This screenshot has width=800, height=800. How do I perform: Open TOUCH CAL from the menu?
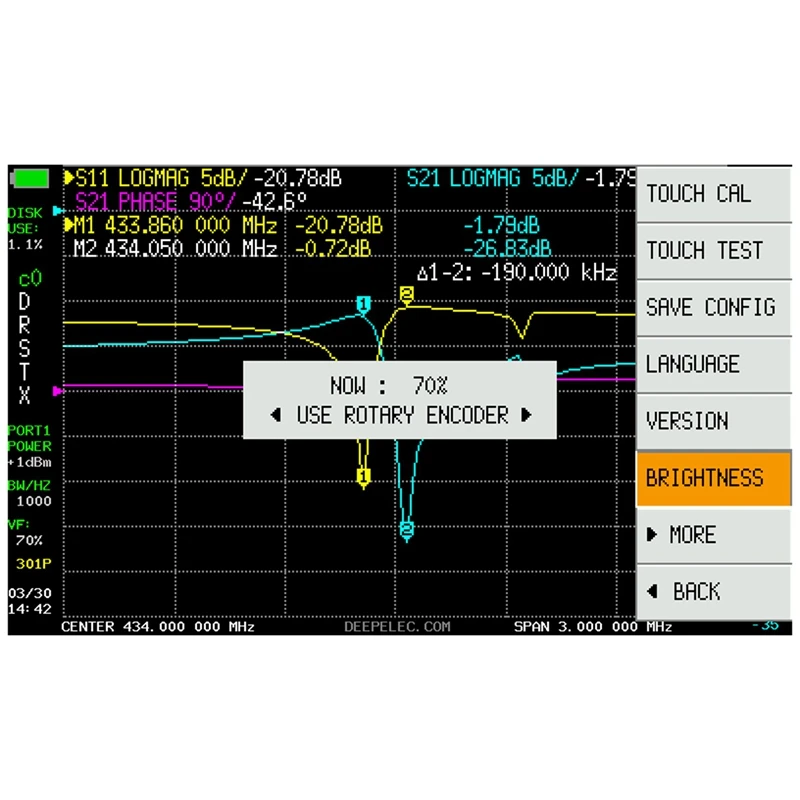pyautogui.click(x=714, y=193)
